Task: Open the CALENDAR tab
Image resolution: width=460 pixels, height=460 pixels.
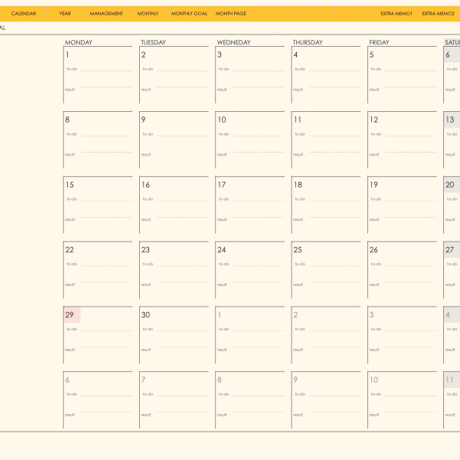Action: (x=23, y=14)
